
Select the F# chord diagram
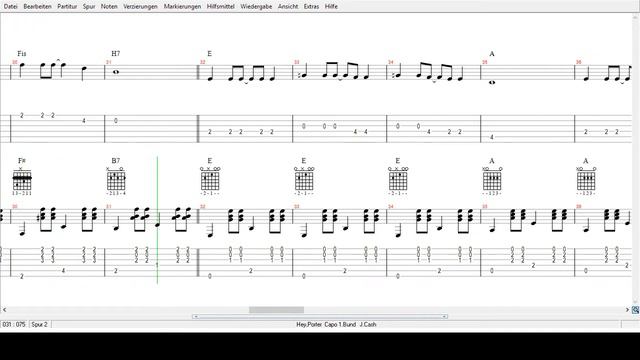pos(22,180)
